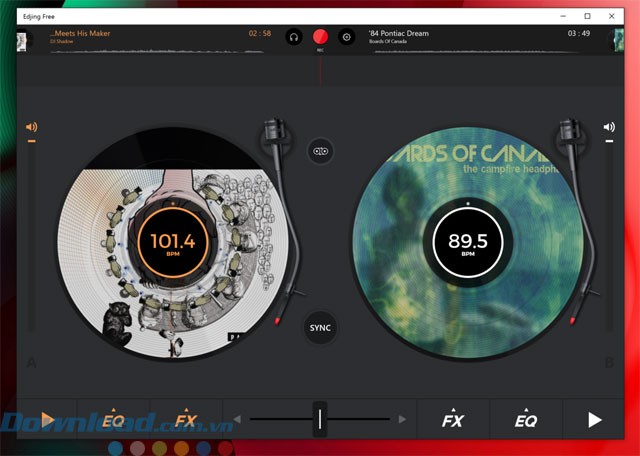Image resolution: width=640 pixels, height=456 pixels.
Task: Click the crossfader left arrow
Action: [x=237, y=419]
